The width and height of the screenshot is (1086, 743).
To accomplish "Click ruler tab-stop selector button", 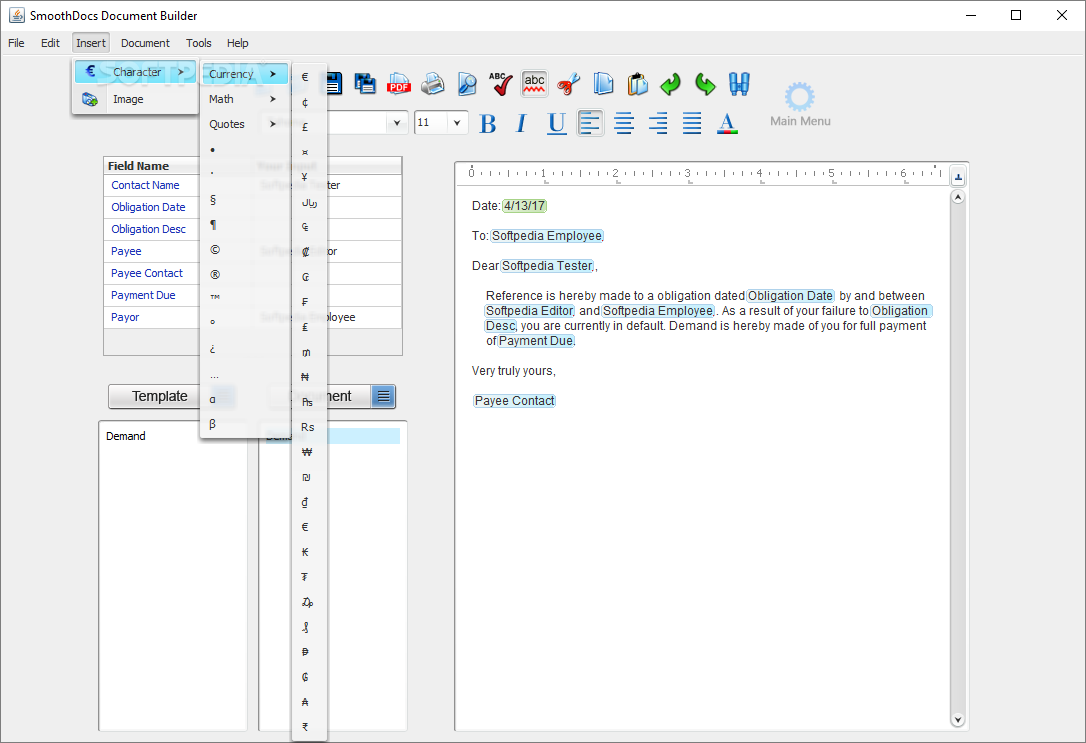I will [x=958, y=177].
